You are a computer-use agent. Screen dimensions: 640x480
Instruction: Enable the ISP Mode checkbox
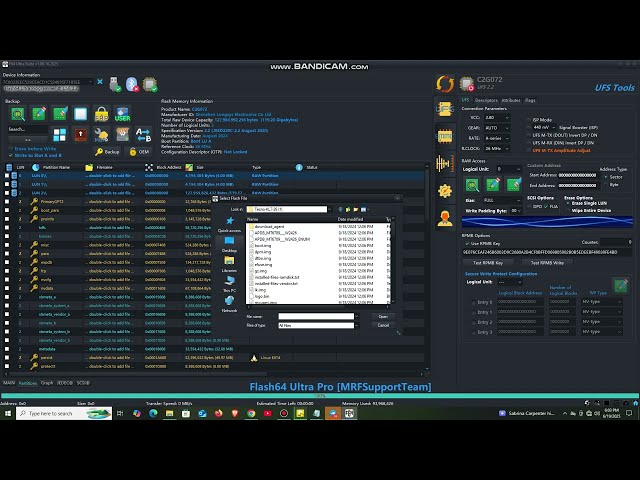click(529, 120)
